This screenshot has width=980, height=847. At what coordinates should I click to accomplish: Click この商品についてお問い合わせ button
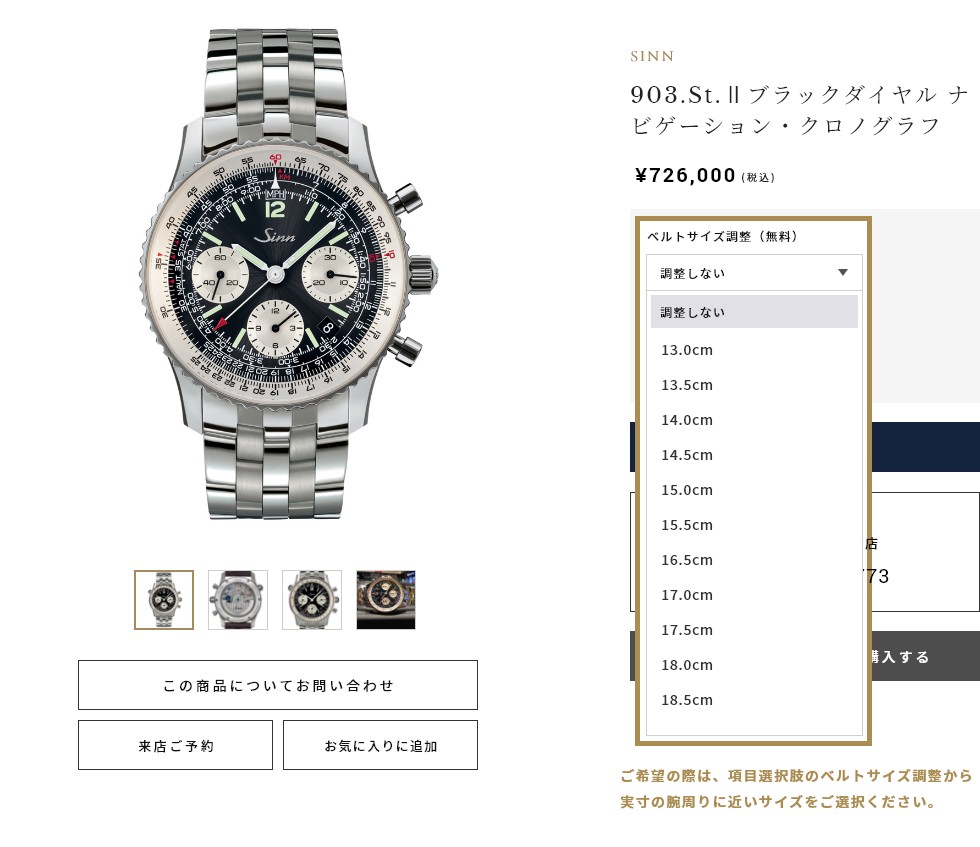278,685
